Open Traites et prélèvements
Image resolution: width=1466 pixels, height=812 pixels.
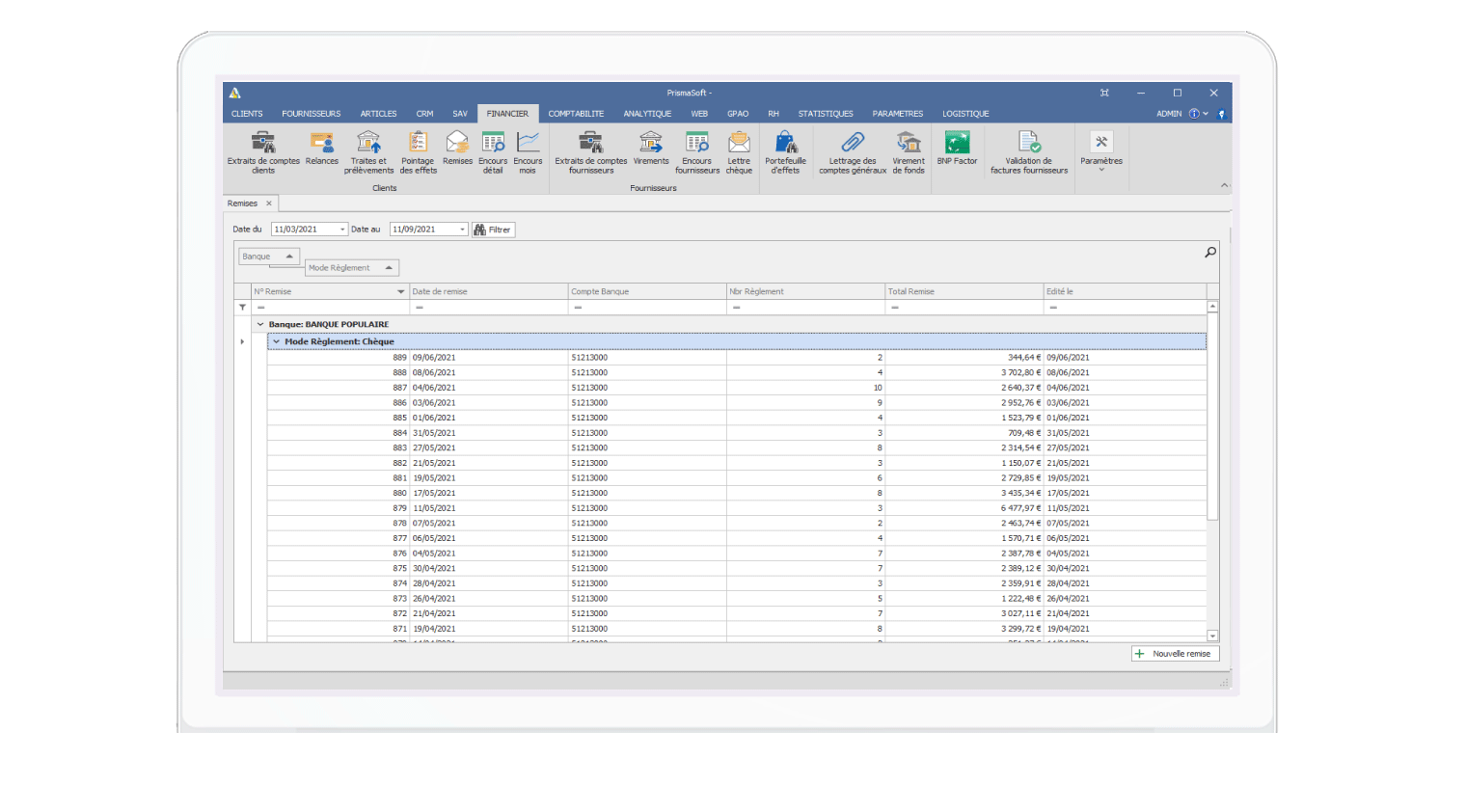point(368,152)
